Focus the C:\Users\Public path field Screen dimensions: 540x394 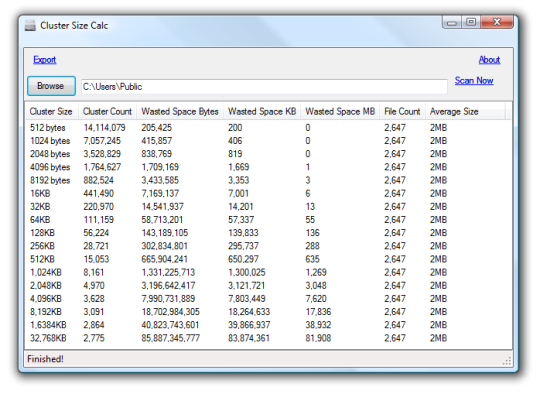(x=264, y=86)
